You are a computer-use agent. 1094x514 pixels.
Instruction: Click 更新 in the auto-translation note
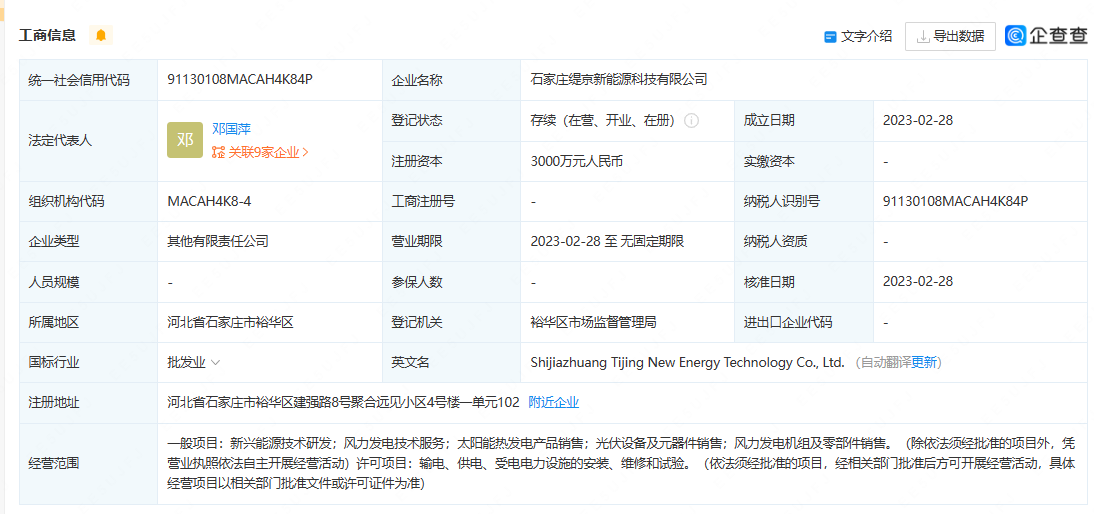(925, 362)
